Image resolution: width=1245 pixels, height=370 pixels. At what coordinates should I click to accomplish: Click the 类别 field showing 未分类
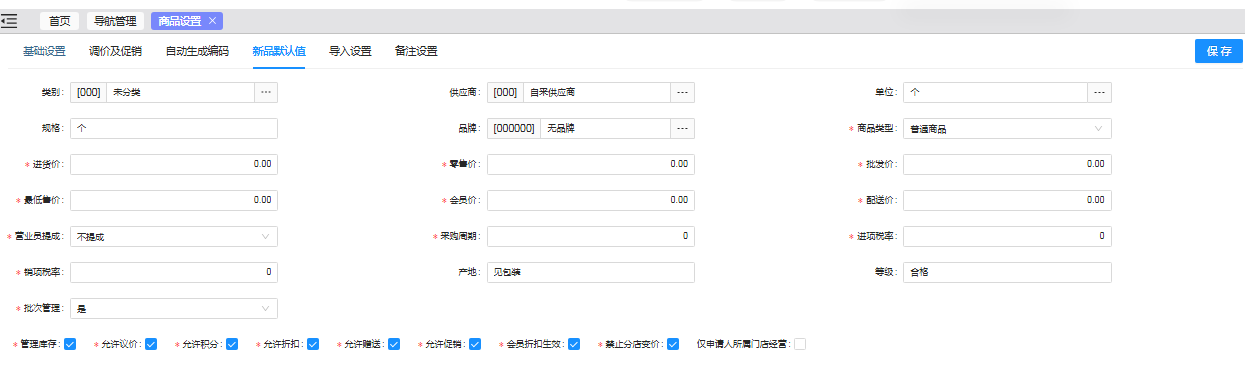pos(180,92)
